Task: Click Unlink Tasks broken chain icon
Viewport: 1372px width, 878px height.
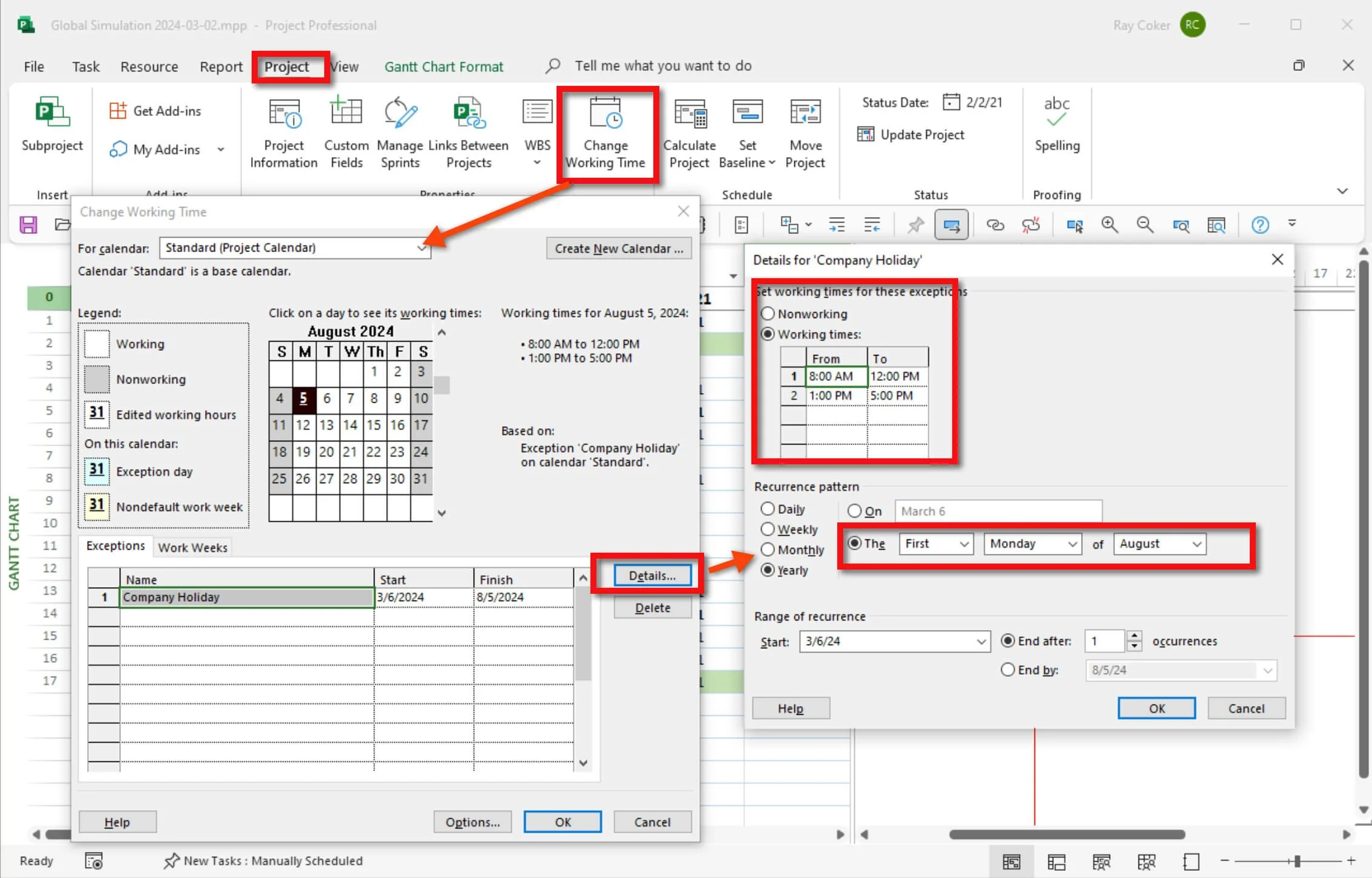Action: pyautogui.click(x=1031, y=225)
